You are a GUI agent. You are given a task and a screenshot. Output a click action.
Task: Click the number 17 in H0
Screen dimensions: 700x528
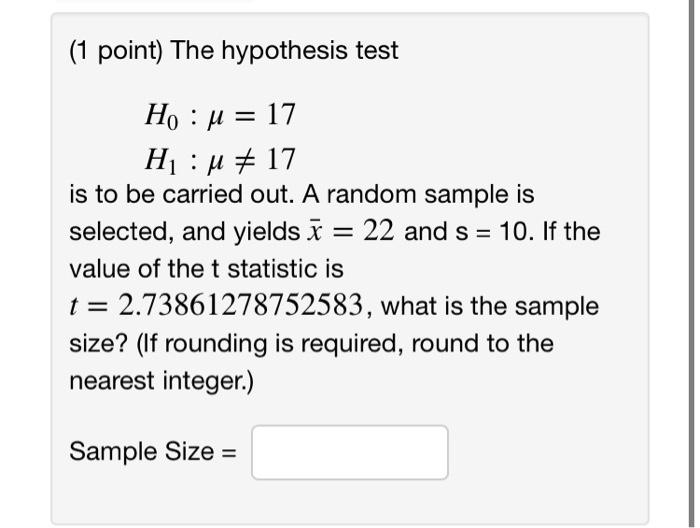pyautogui.click(x=281, y=115)
